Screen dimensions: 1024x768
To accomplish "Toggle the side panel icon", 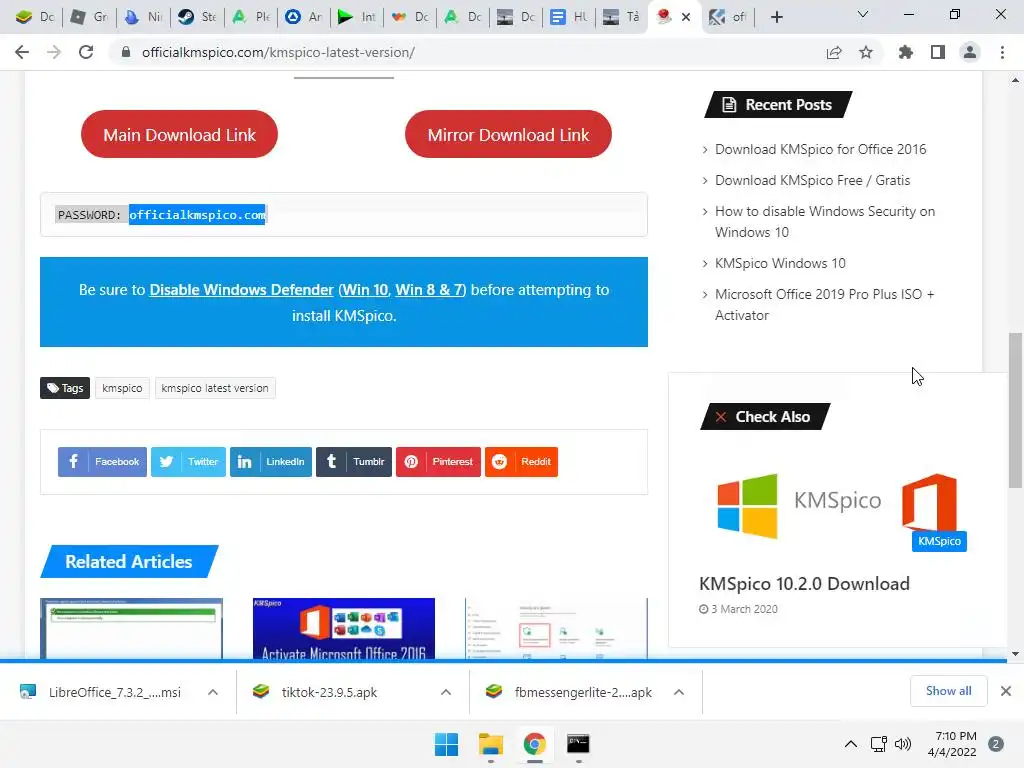I will point(938,52).
